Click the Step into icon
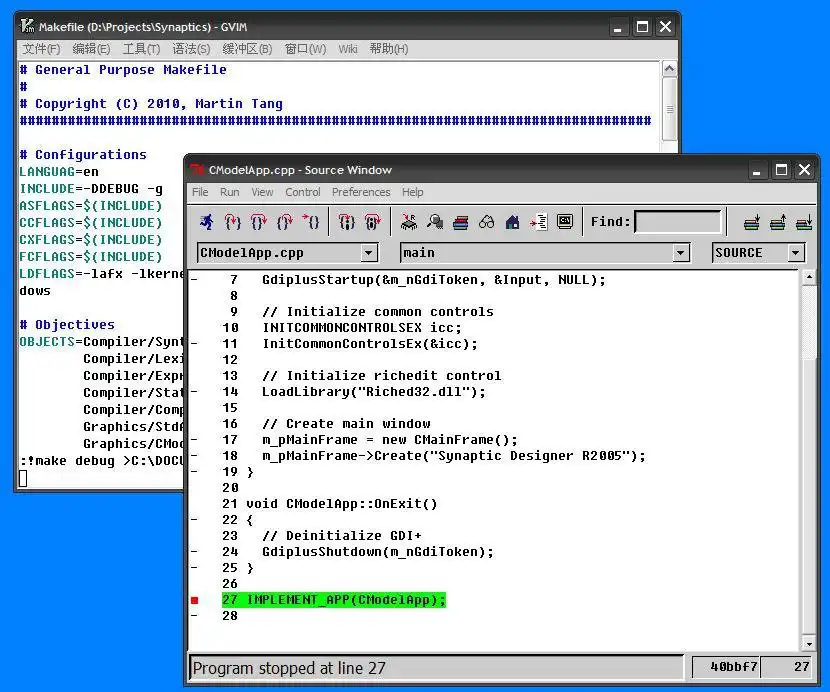The width and height of the screenshot is (830, 692). click(233, 222)
